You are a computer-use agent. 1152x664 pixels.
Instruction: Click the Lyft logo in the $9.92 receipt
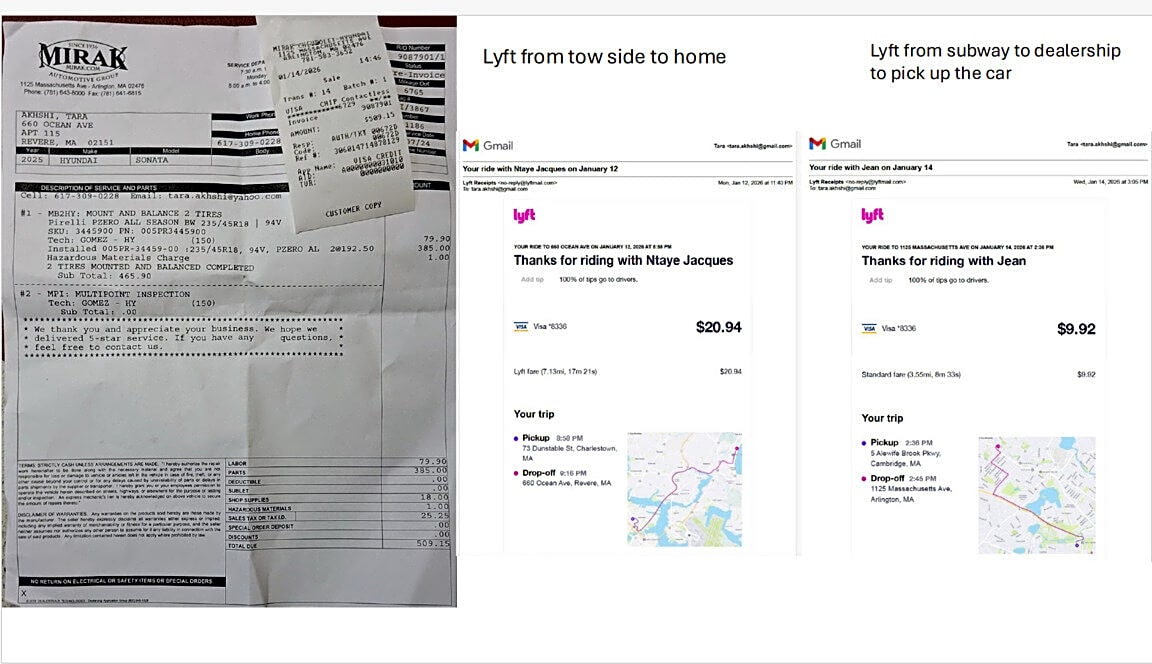pyautogui.click(x=872, y=215)
